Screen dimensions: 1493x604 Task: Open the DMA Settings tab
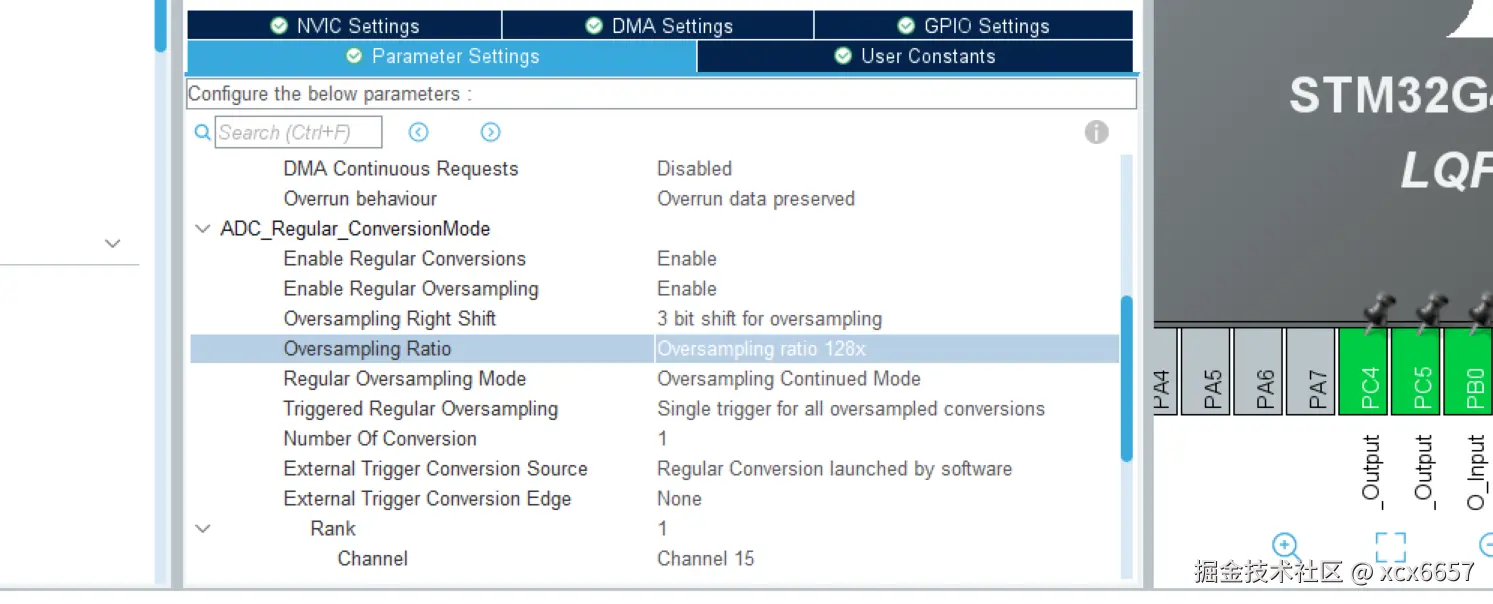(659, 26)
